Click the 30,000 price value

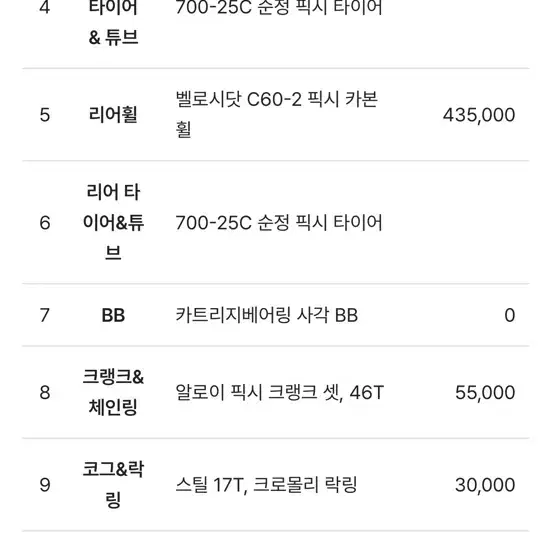coord(485,485)
